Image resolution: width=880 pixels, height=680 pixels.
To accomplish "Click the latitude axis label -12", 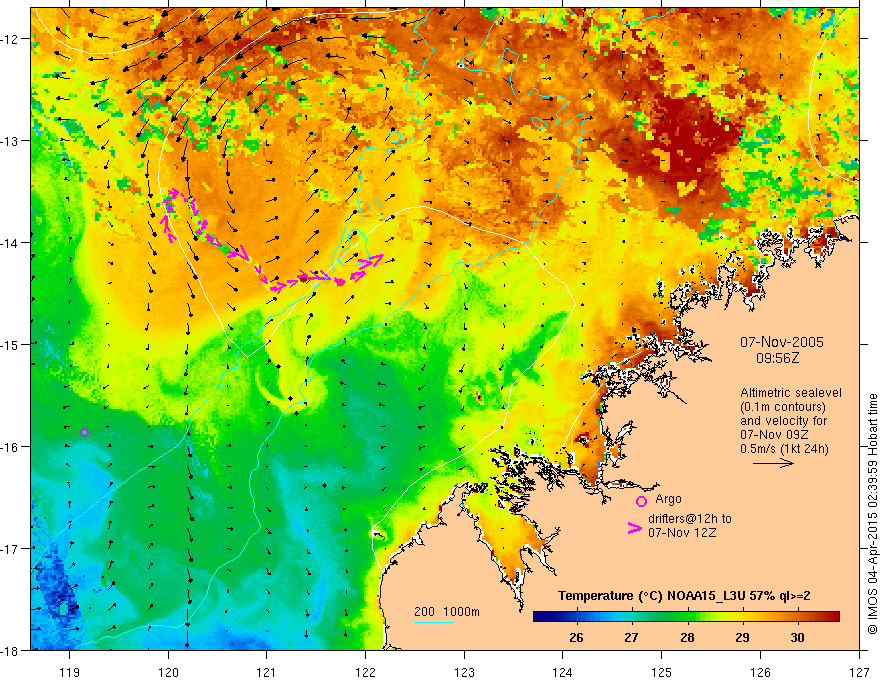I will (11, 39).
